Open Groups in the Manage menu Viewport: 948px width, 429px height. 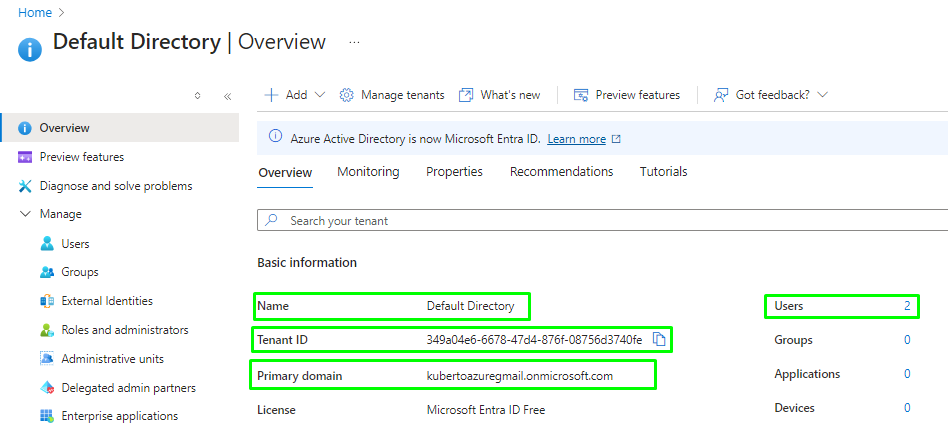coord(80,273)
